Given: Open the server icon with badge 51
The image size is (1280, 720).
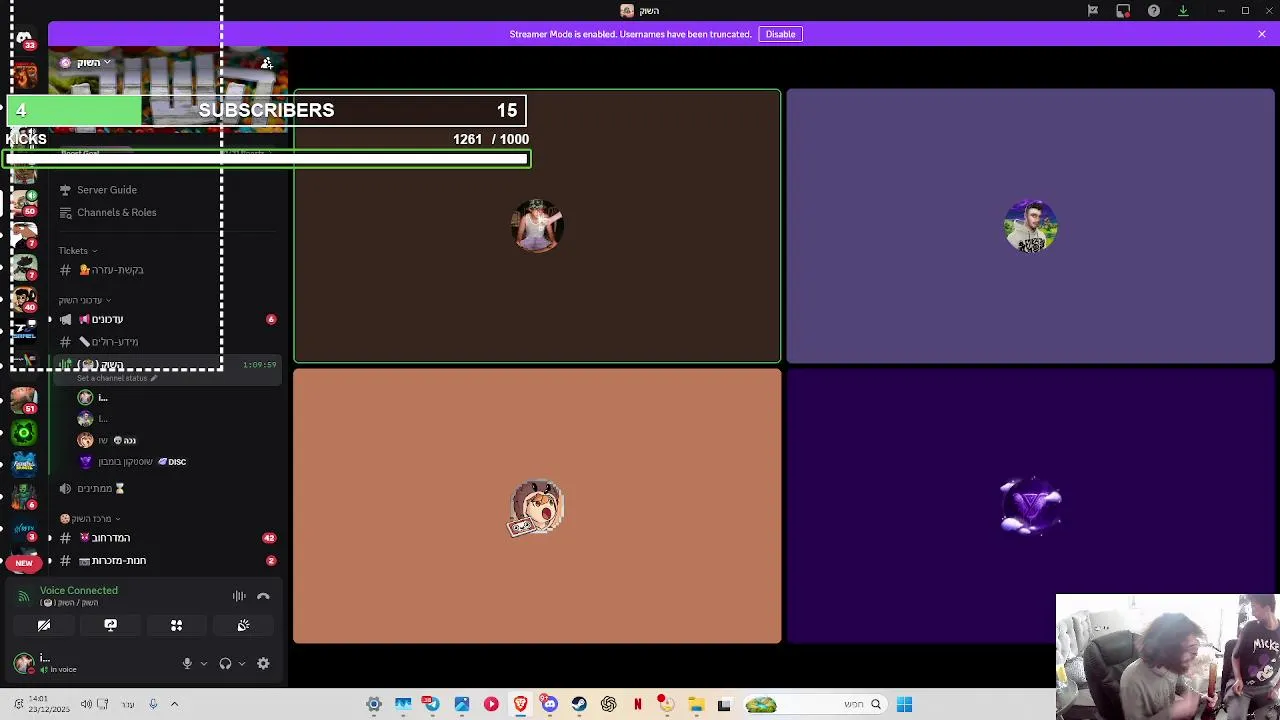Looking at the screenshot, I should coord(24,400).
